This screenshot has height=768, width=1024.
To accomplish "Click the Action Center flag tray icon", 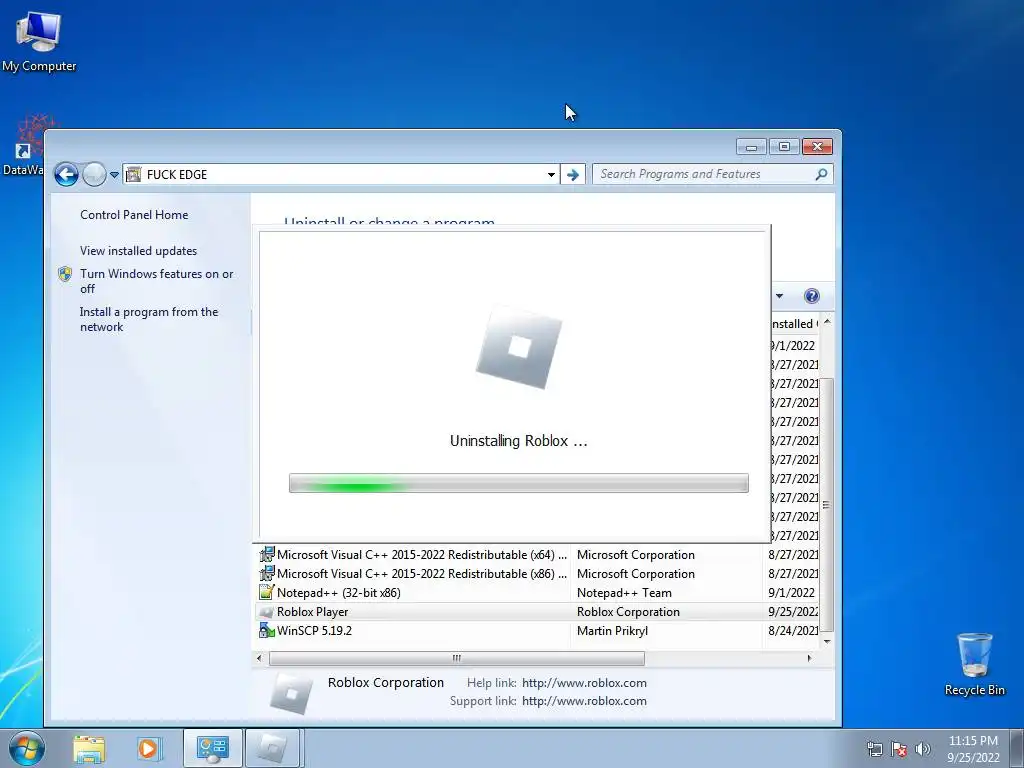I will point(899,749).
